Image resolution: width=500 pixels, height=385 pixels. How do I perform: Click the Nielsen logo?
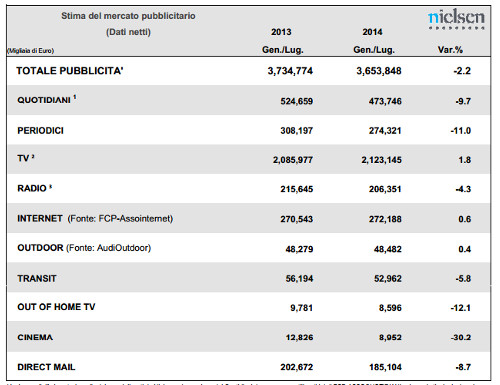coord(456,20)
